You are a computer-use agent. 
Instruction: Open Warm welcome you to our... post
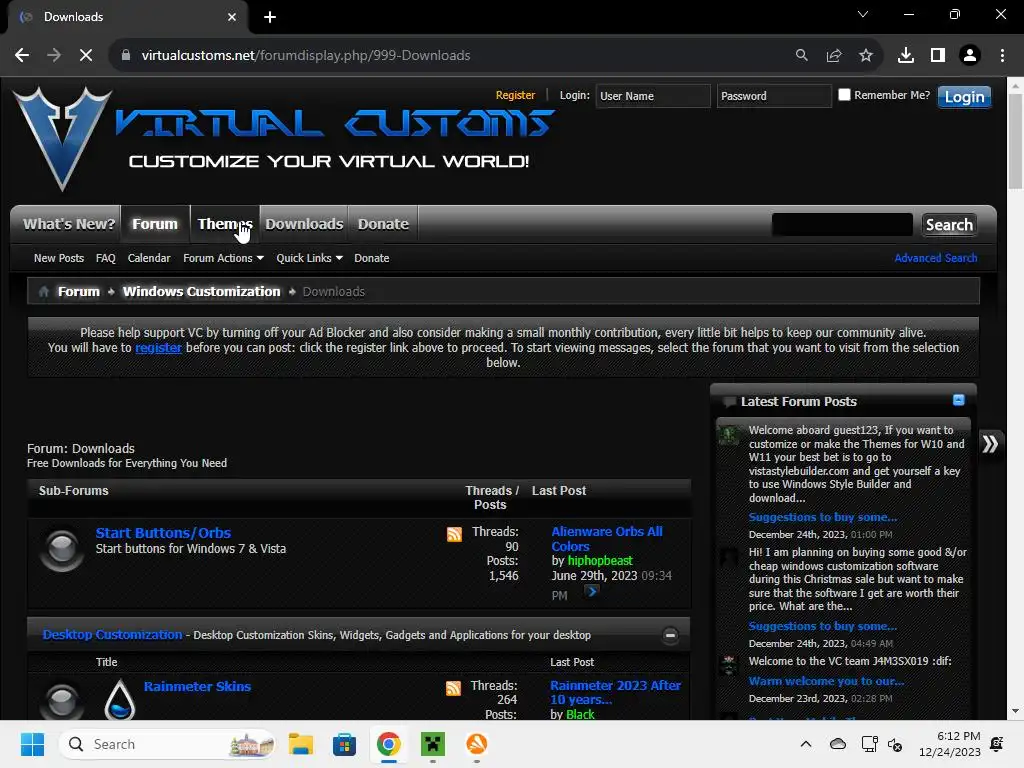coord(826,681)
